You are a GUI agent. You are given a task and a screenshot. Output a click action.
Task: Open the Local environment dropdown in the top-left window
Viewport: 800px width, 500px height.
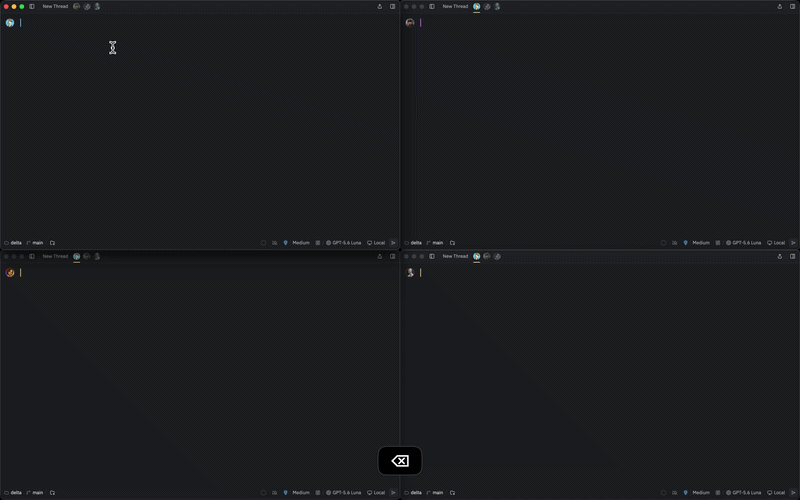pos(376,243)
